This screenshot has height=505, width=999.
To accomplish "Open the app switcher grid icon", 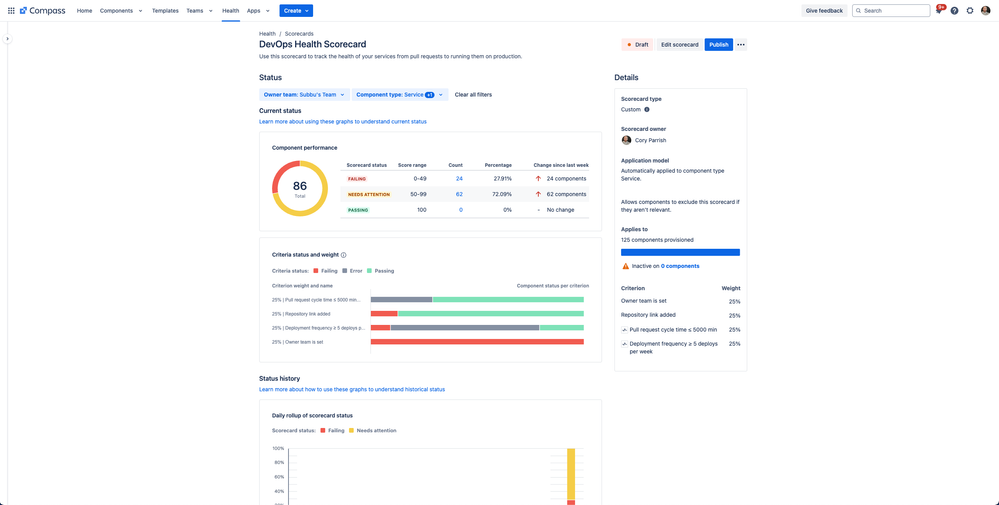I will click(x=11, y=11).
